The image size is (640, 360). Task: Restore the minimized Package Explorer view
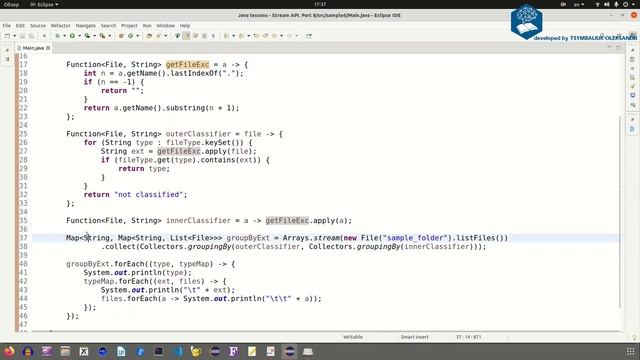pyautogui.click(x=7, y=50)
